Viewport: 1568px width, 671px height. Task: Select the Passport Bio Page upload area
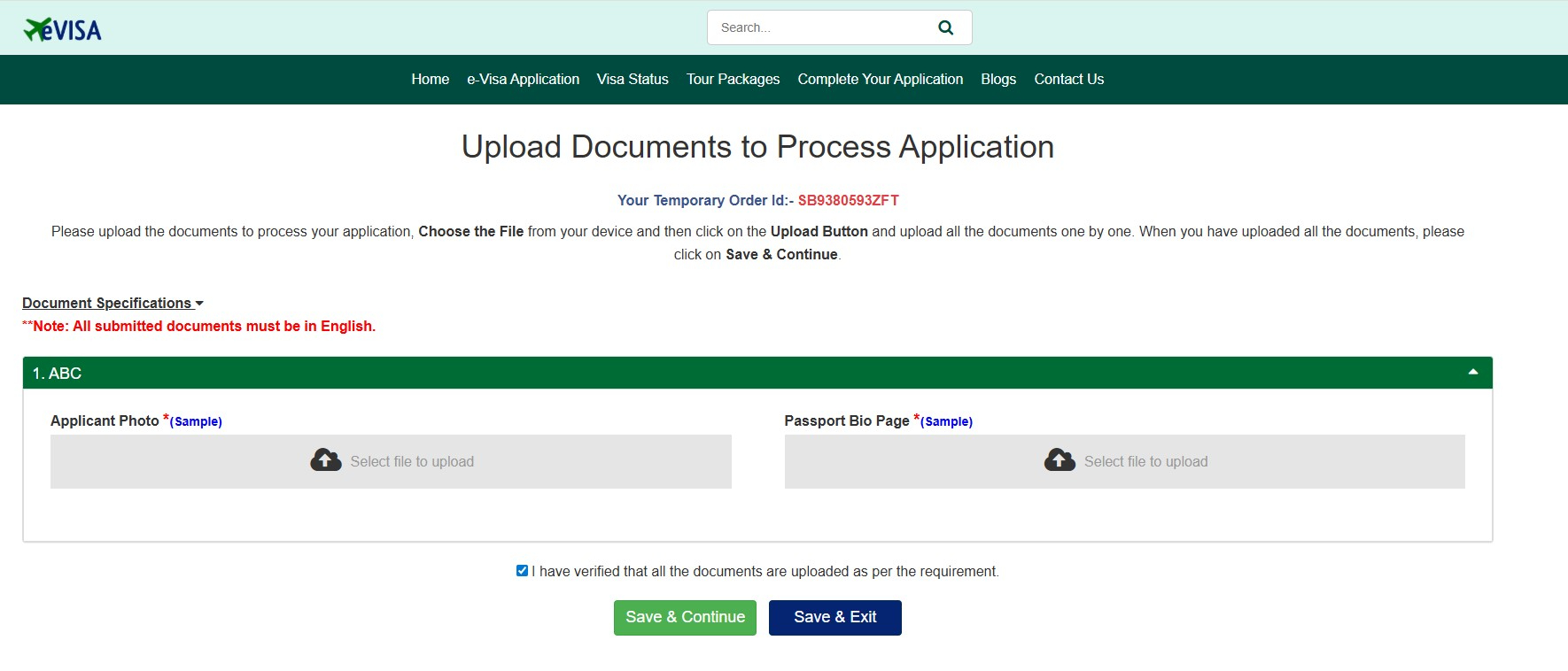point(1124,461)
